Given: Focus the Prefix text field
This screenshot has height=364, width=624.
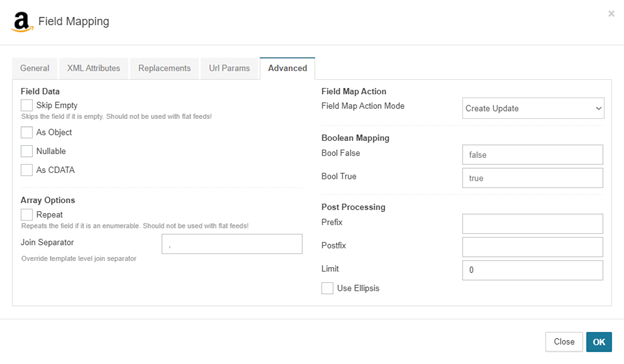Looking at the screenshot, I should click(x=532, y=224).
